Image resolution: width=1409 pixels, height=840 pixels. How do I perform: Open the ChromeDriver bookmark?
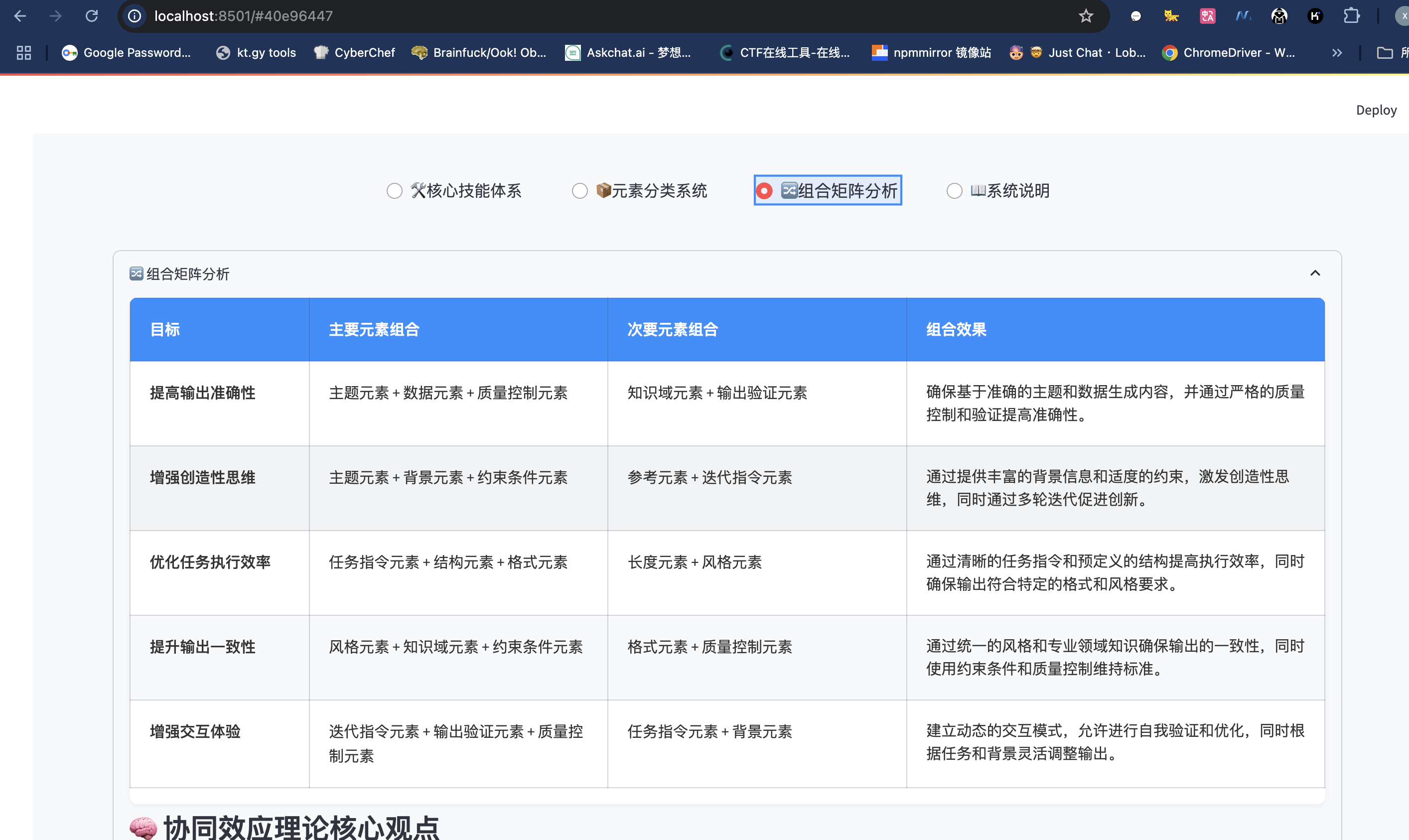click(1229, 53)
